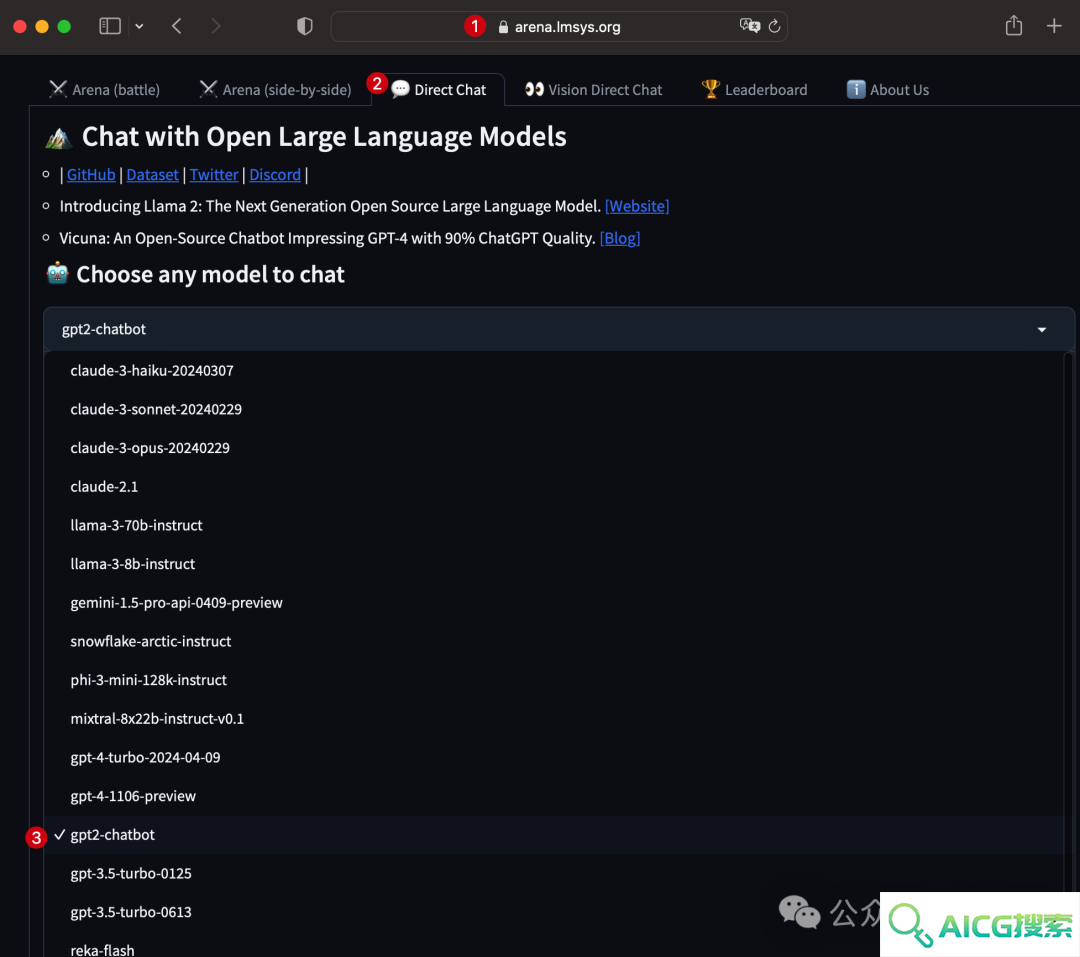Open a new tab with plus icon

pos(1054,26)
